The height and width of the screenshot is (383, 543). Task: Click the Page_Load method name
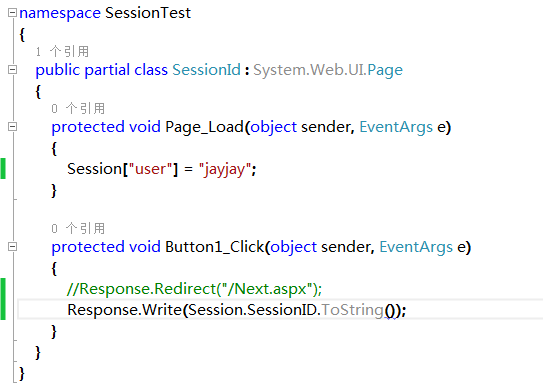pos(205,127)
